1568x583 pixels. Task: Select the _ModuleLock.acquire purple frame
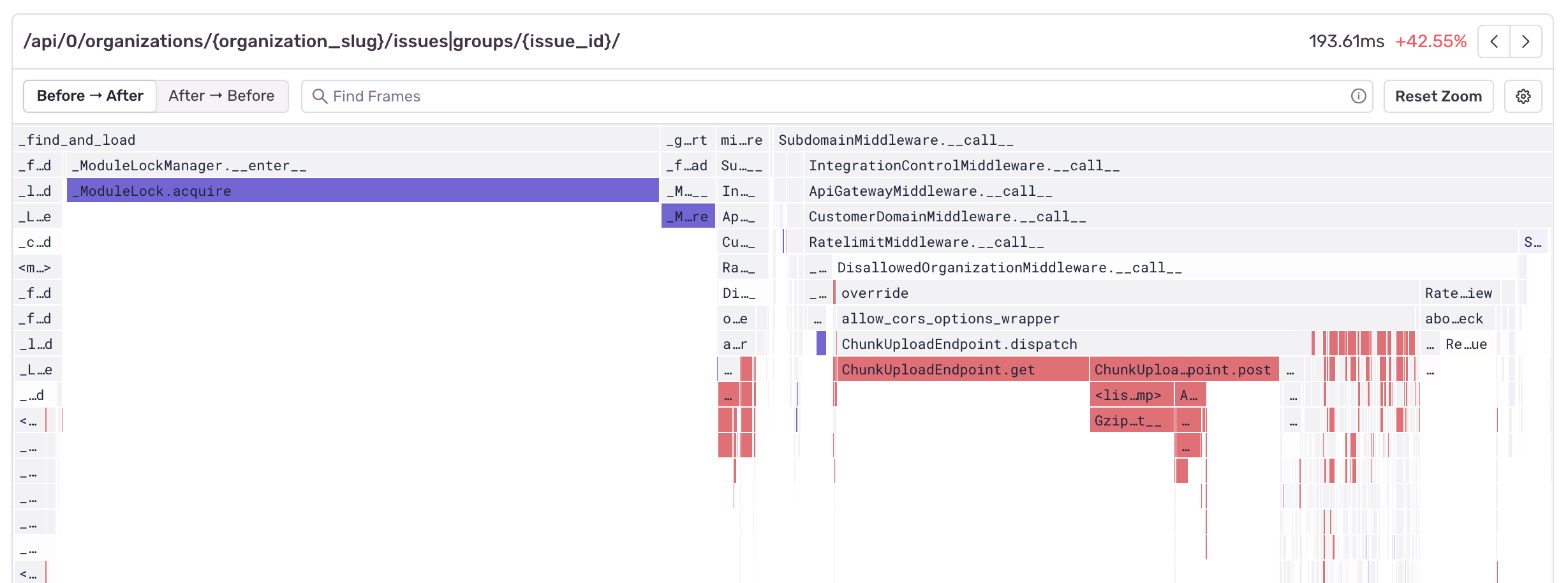(362, 191)
